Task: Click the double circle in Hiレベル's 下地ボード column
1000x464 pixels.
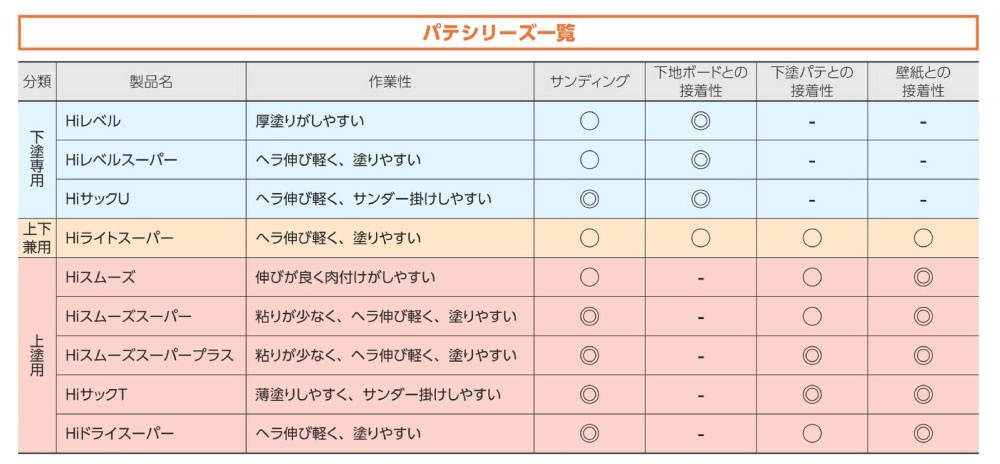Action: 700,121
